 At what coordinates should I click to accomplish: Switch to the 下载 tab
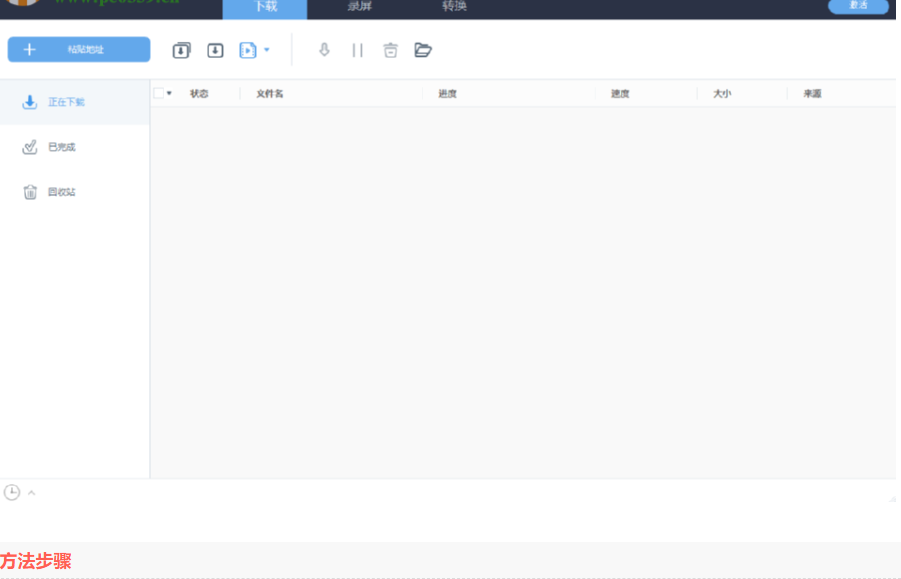coord(265,8)
